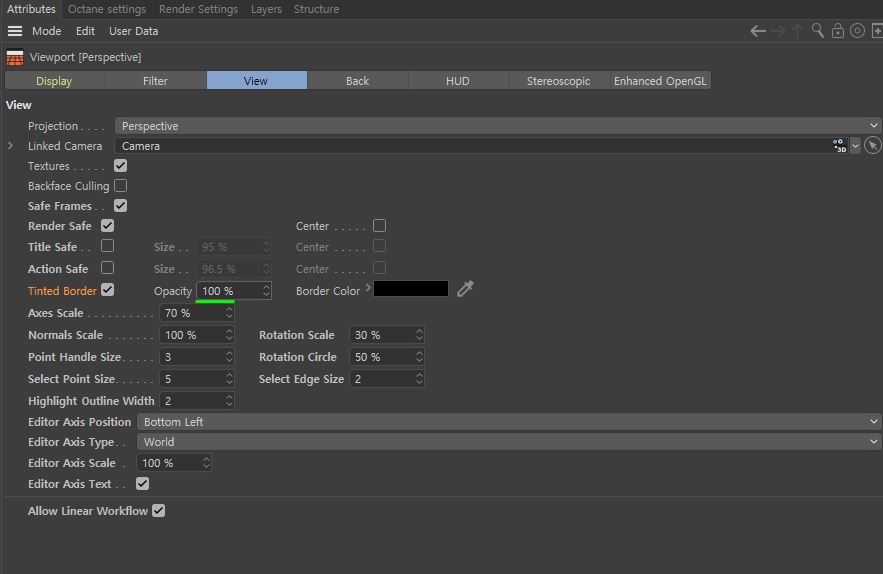Screen dimensions: 883x574
Task: Click the back arrow navigation icon
Action: click(758, 32)
